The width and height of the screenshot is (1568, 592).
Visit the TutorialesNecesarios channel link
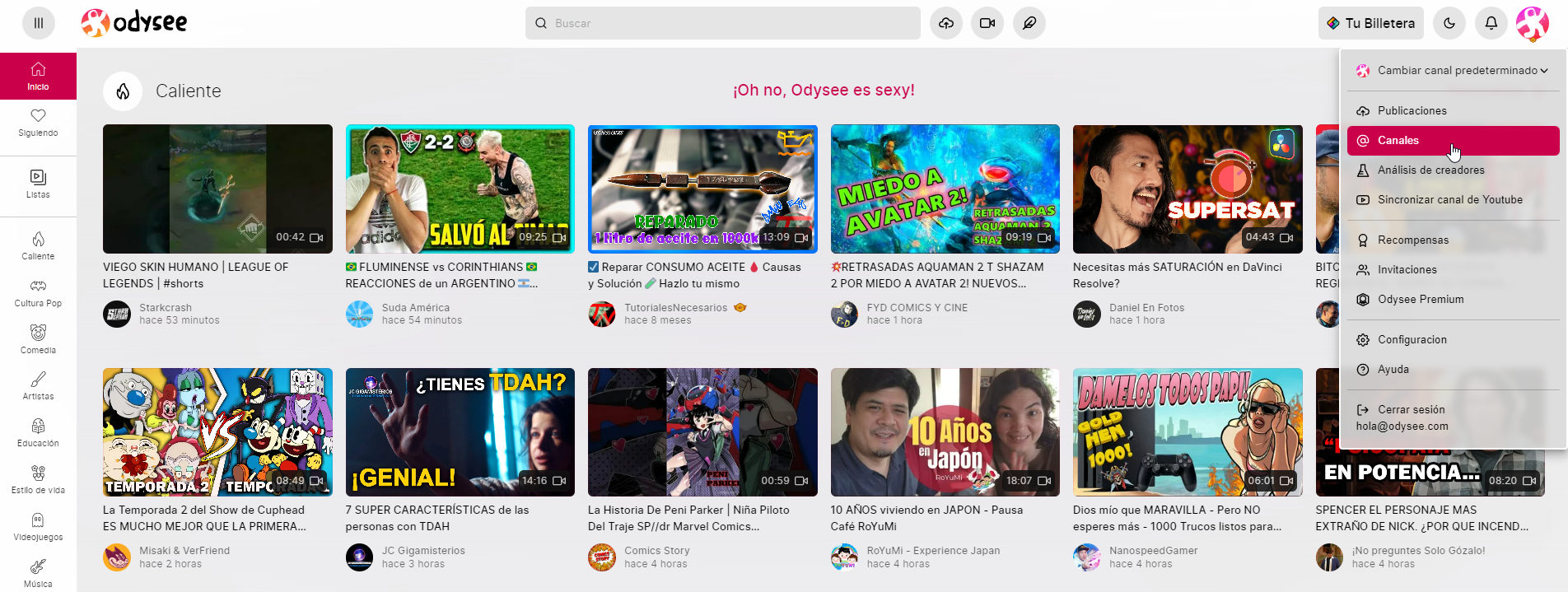tap(675, 308)
